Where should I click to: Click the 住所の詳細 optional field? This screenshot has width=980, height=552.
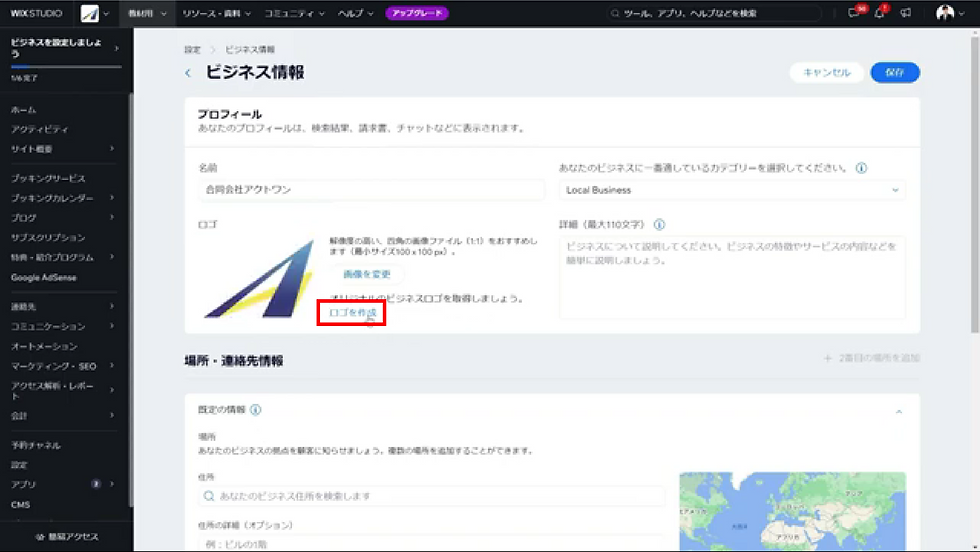click(431, 543)
